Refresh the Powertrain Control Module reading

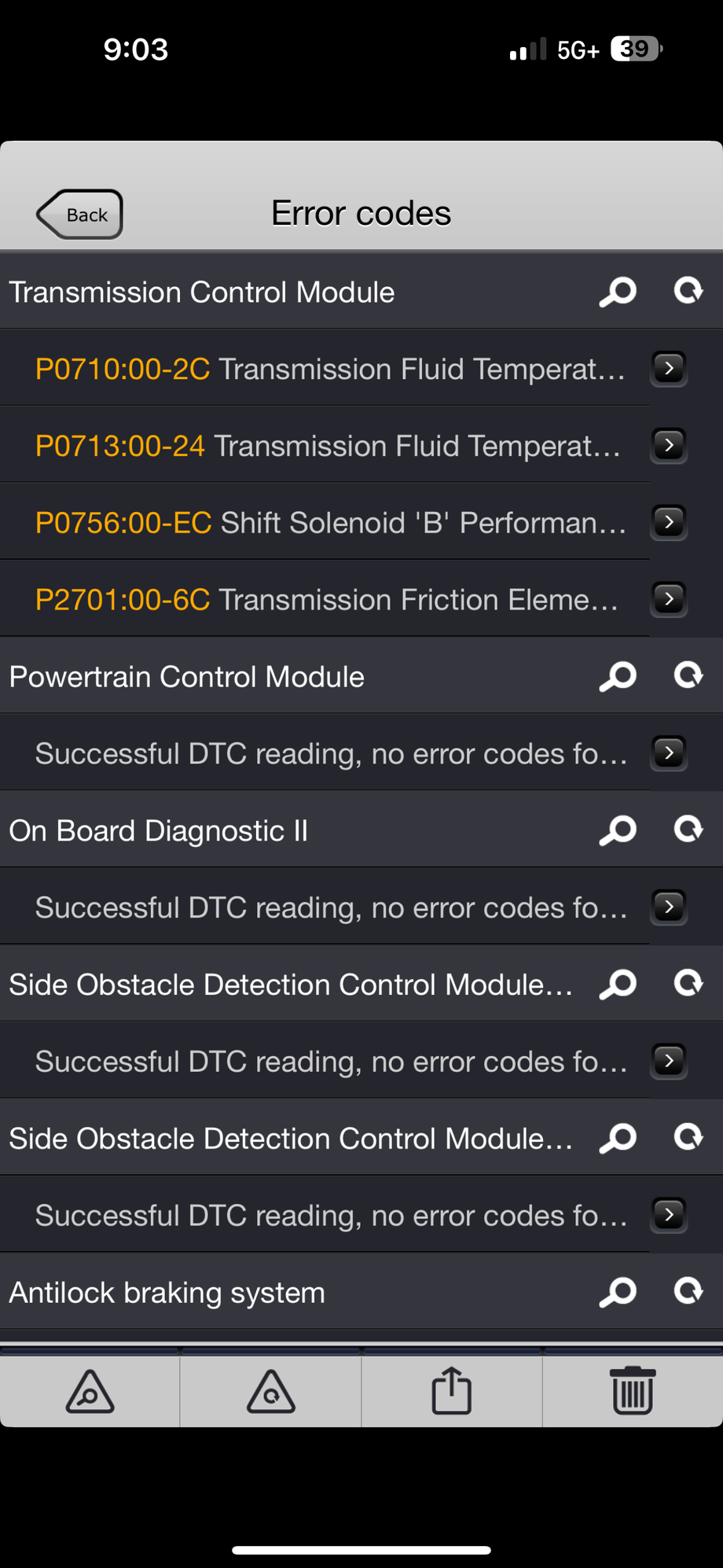(x=688, y=675)
